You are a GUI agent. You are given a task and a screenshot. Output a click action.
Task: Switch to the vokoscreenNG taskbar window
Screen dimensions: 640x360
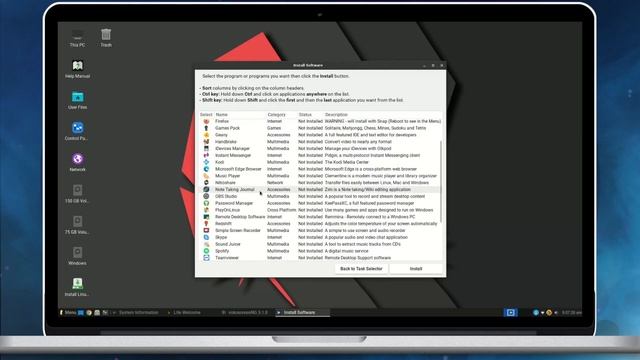(245, 313)
